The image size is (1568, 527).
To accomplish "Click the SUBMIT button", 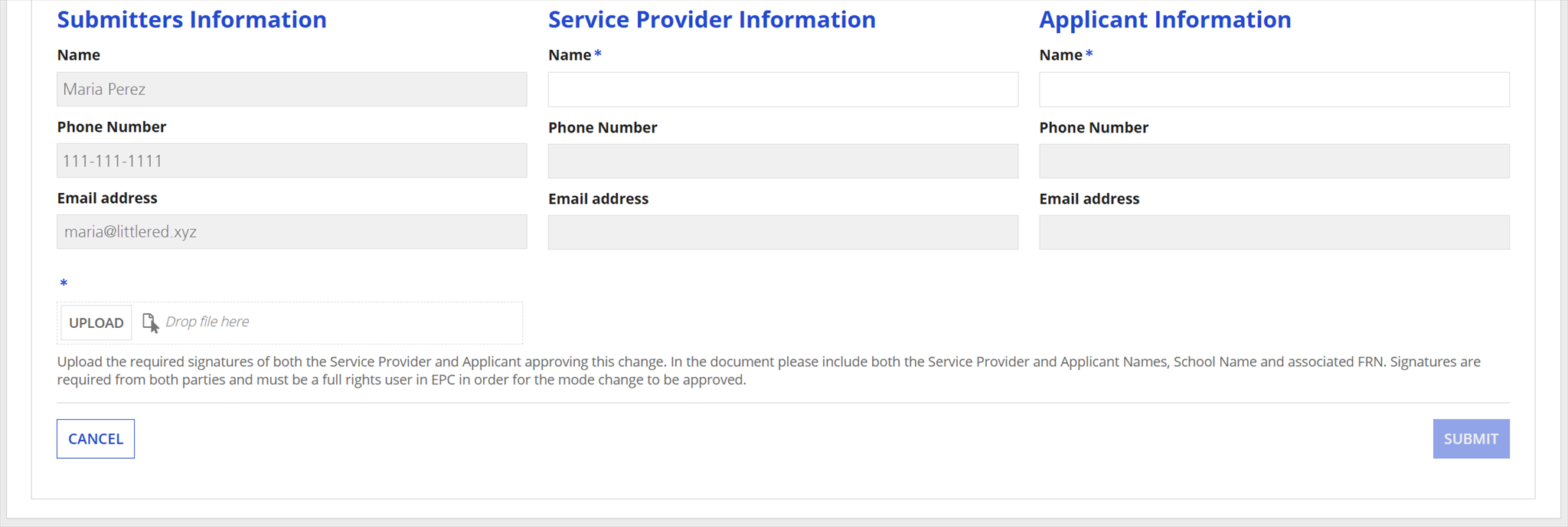I will [1471, 439].
